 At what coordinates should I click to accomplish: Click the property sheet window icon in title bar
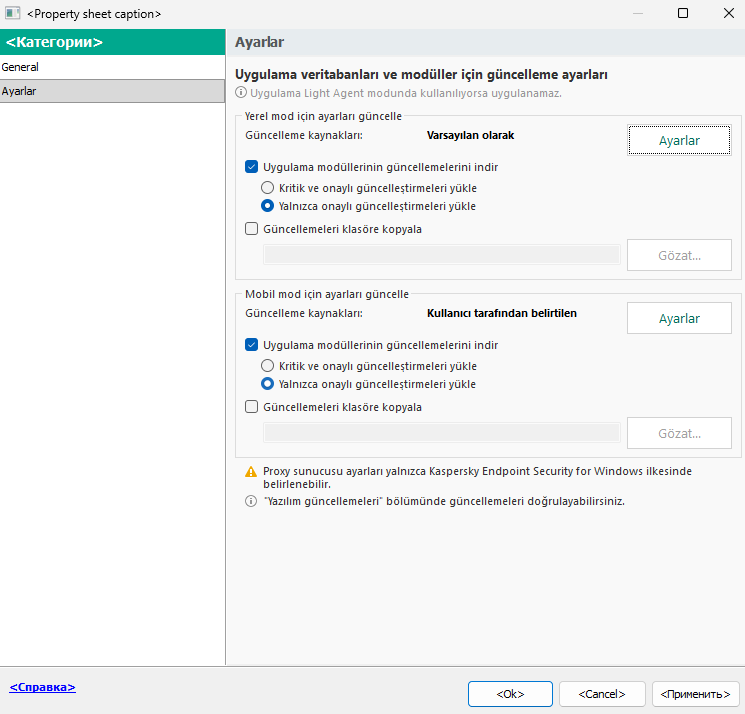pyautogui.click(x=14, y=14)
